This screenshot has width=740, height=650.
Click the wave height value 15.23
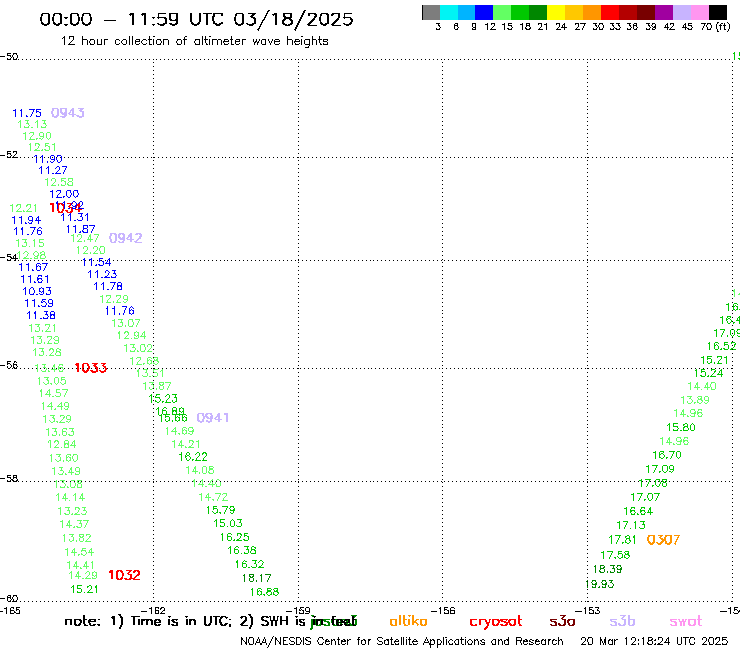[163, 398]
